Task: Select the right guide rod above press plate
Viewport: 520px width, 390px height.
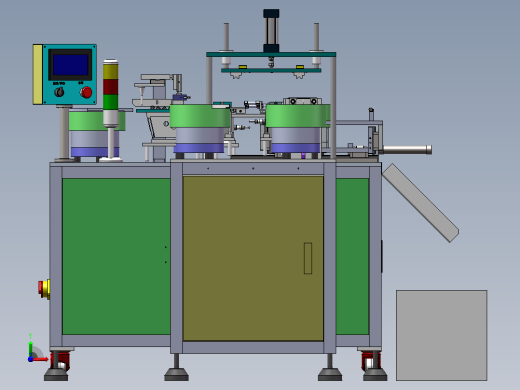Action: (x=316, y=37)
